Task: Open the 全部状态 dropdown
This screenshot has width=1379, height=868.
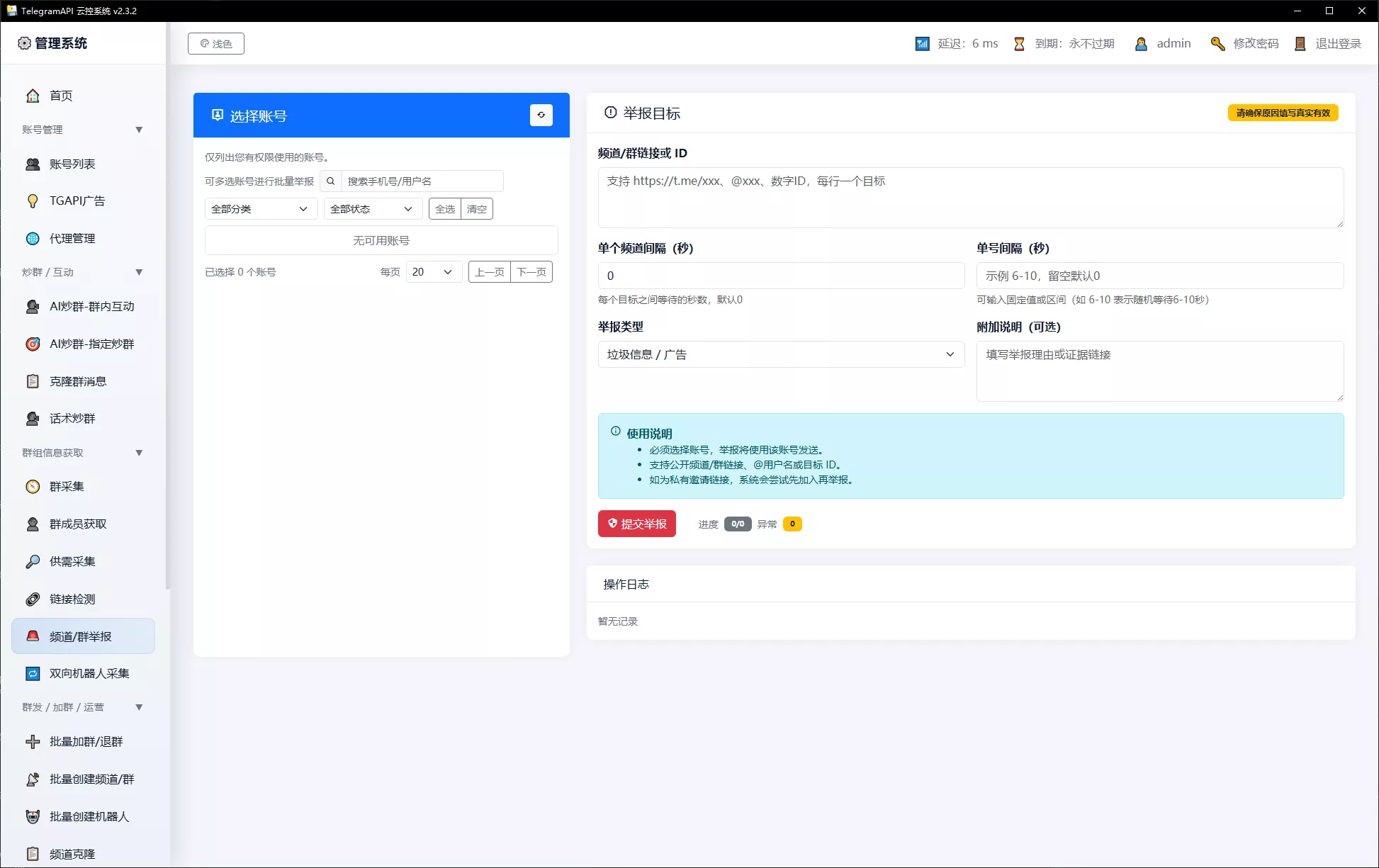Action: [373, 209]
